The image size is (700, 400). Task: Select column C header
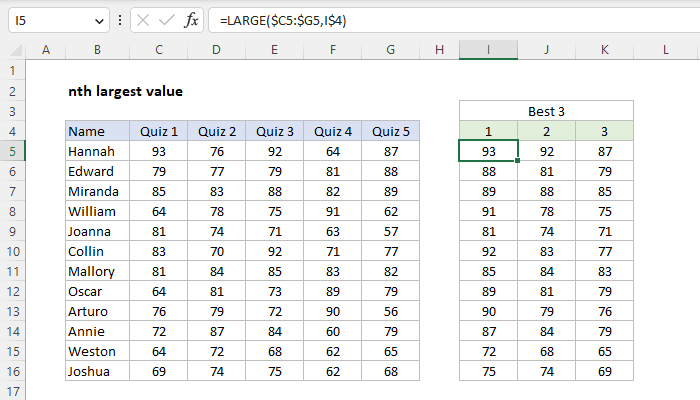point(160,49)
